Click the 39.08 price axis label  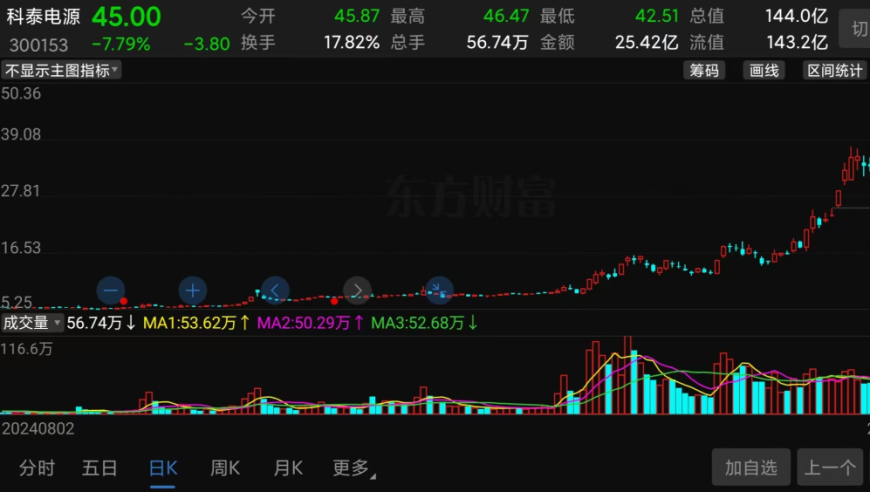point(21,134)
